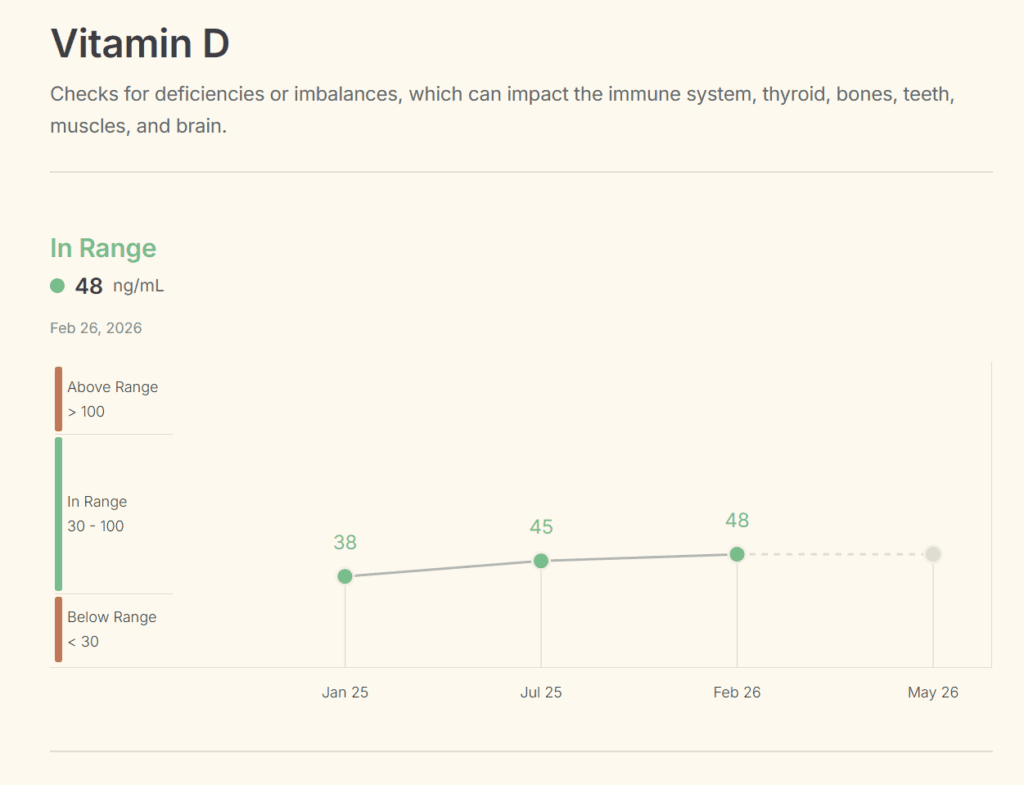1024x785 pixels.
Task: Click the green In Range legend bar
Action: point(58,514)
